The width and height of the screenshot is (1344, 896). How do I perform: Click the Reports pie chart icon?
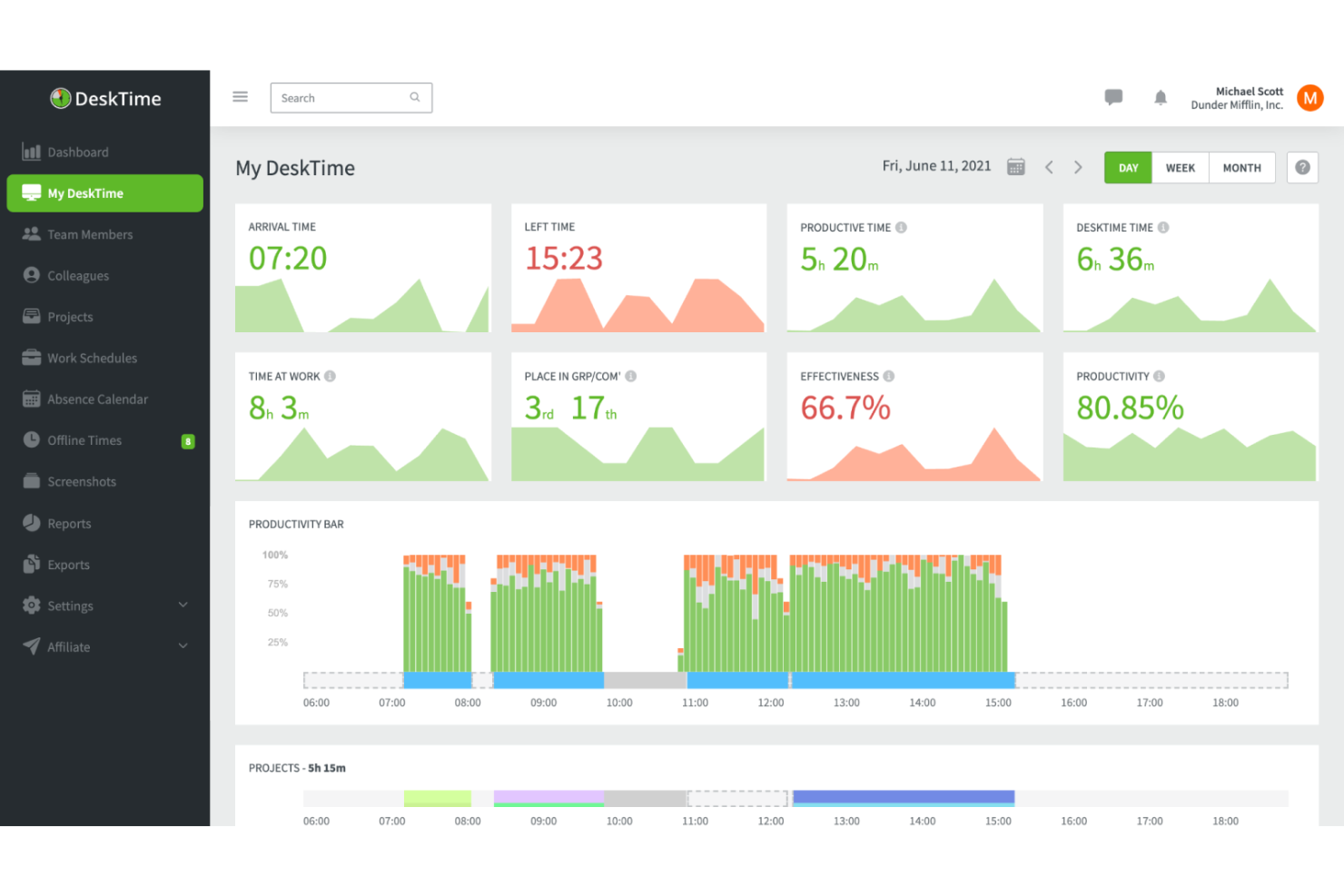click(32, 523)
